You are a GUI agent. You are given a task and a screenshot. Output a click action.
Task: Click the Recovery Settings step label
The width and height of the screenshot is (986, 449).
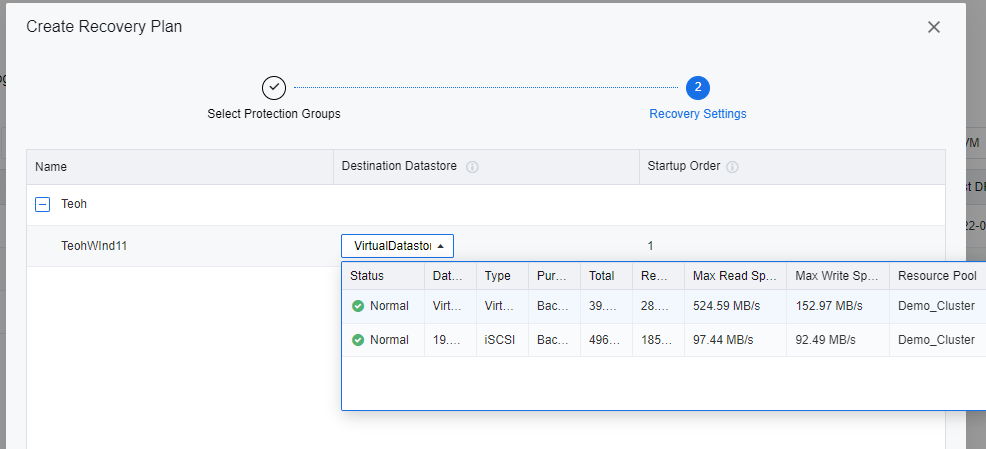(698, 114)
